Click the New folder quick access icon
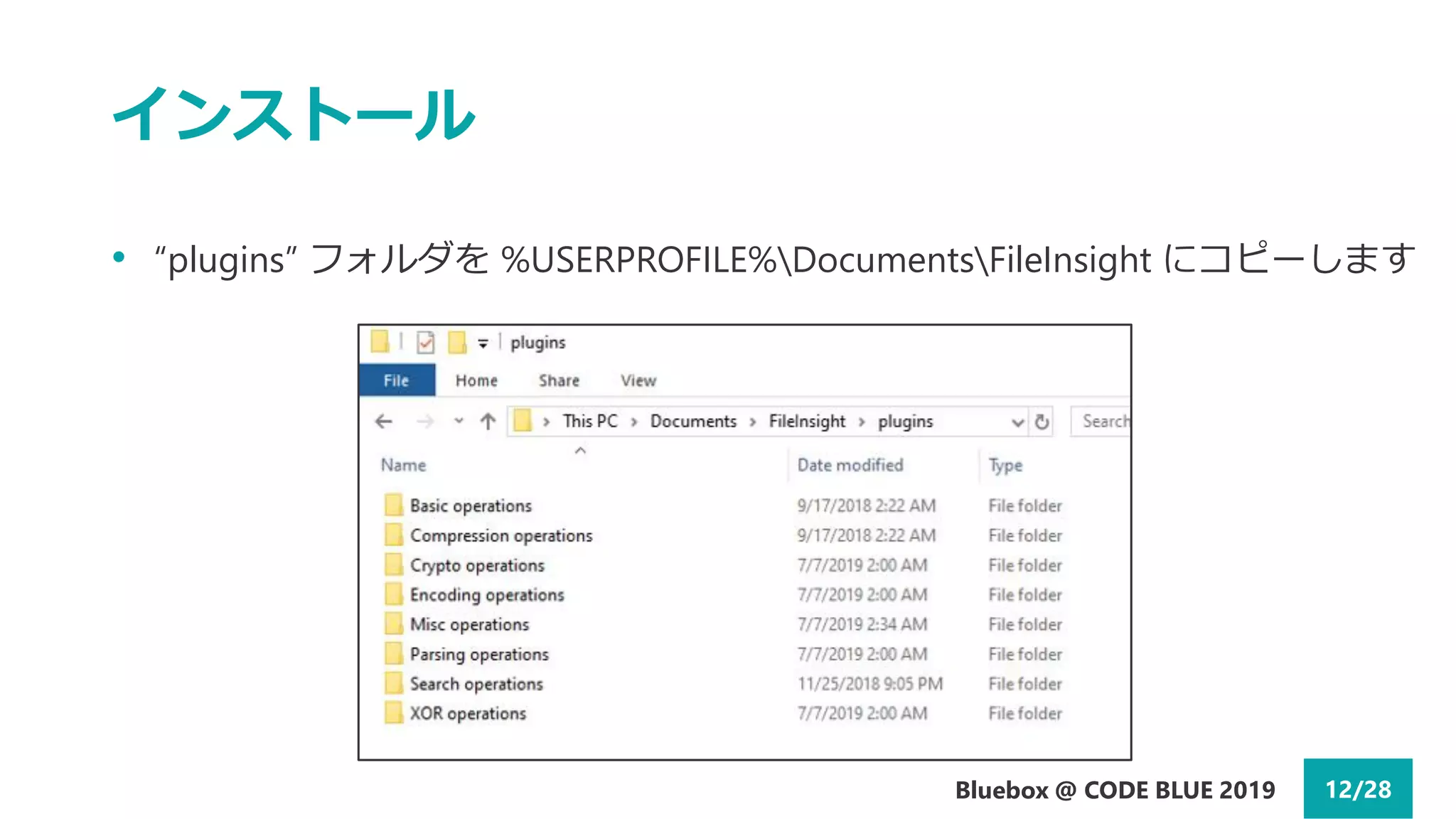The width and height of the screenshot is (1456, 819). coord(457,342)
